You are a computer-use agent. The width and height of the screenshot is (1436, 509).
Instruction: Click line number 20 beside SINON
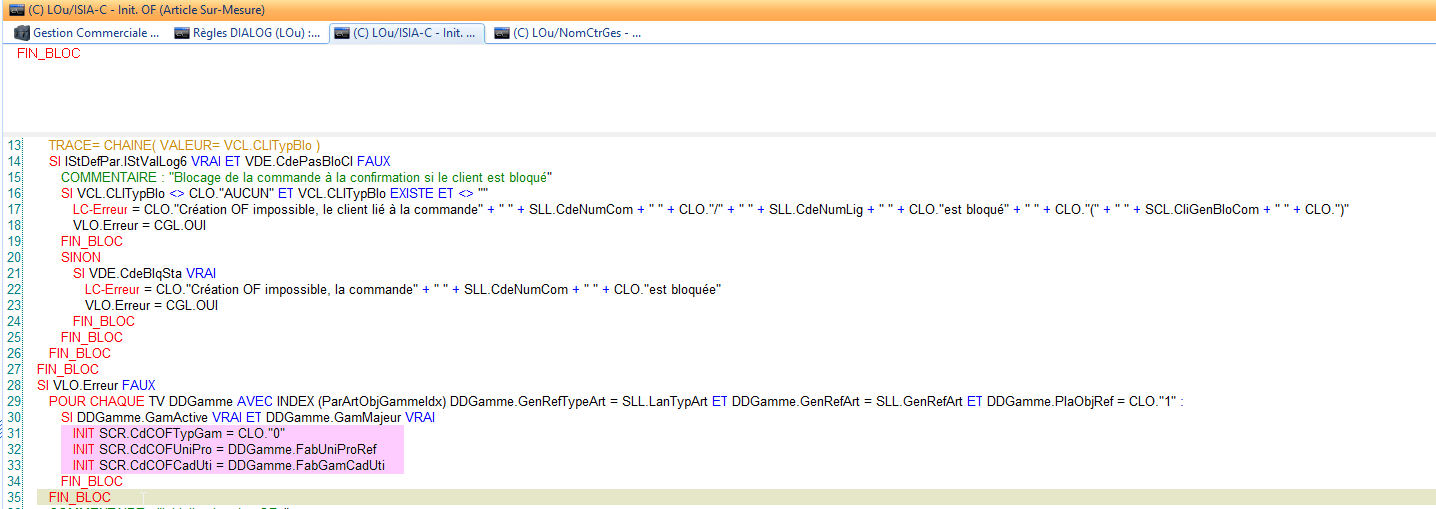14,257
